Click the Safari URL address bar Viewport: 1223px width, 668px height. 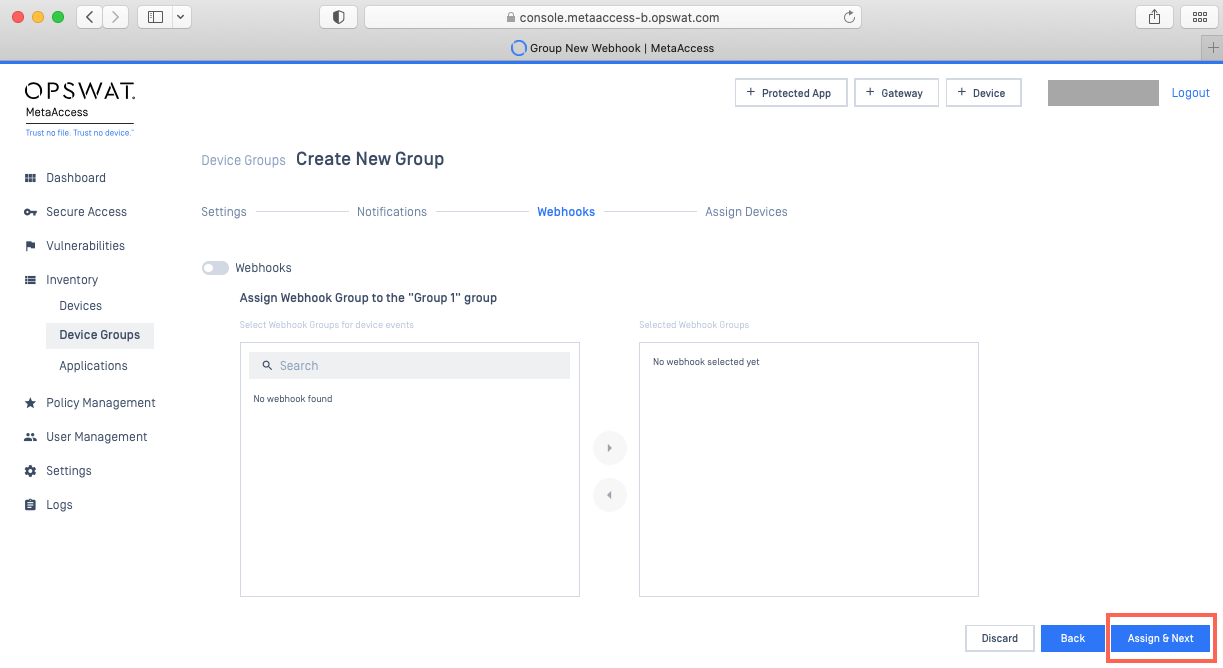(612, 17)
